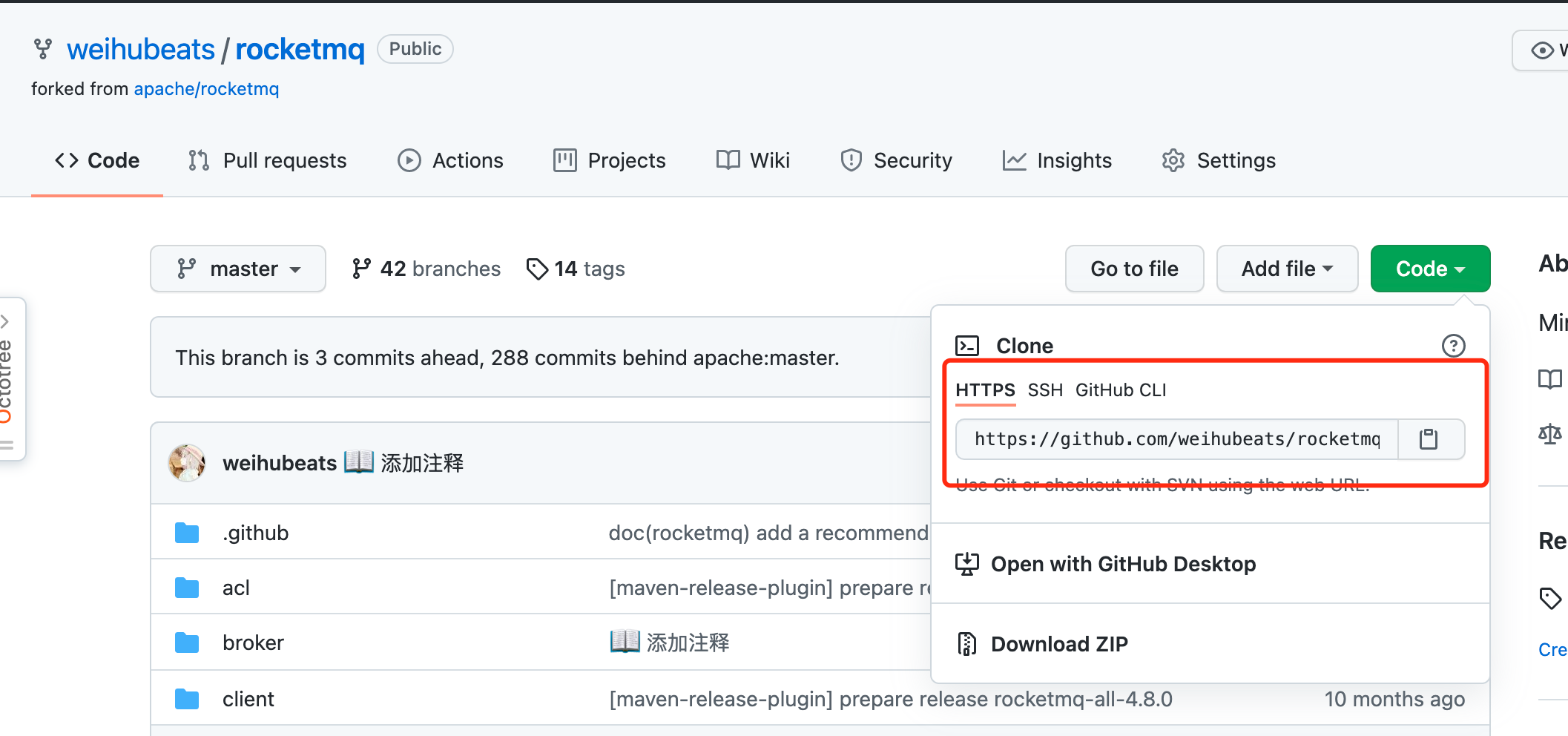1568x736 pixels.
Task: Expand the master branch dropdown
Action: [238, 269]
